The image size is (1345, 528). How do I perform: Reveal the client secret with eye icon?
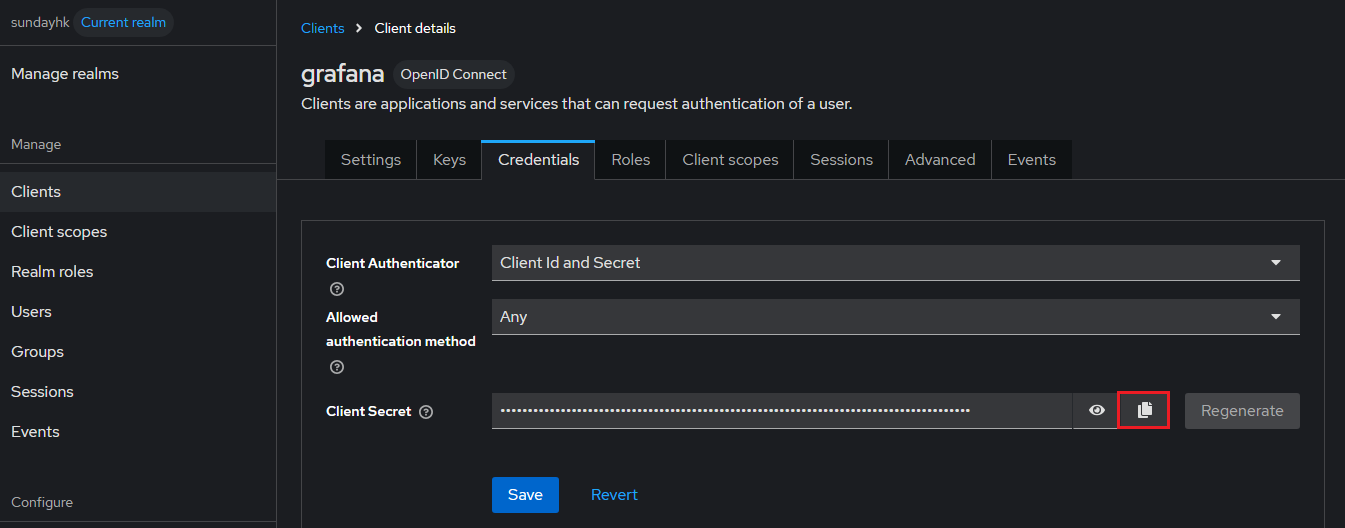click(x=1097, y=410)
